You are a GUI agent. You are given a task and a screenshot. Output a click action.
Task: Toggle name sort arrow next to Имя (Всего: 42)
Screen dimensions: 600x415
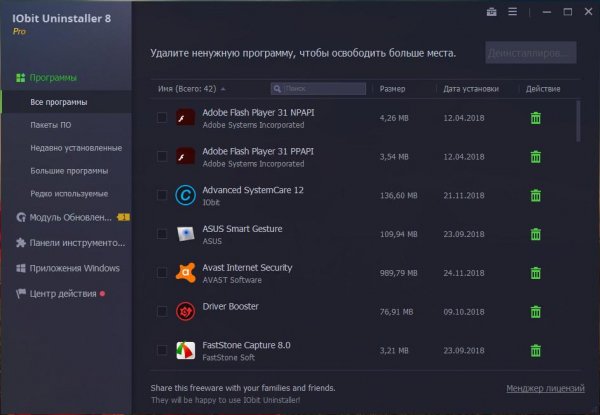pos(223,89)
